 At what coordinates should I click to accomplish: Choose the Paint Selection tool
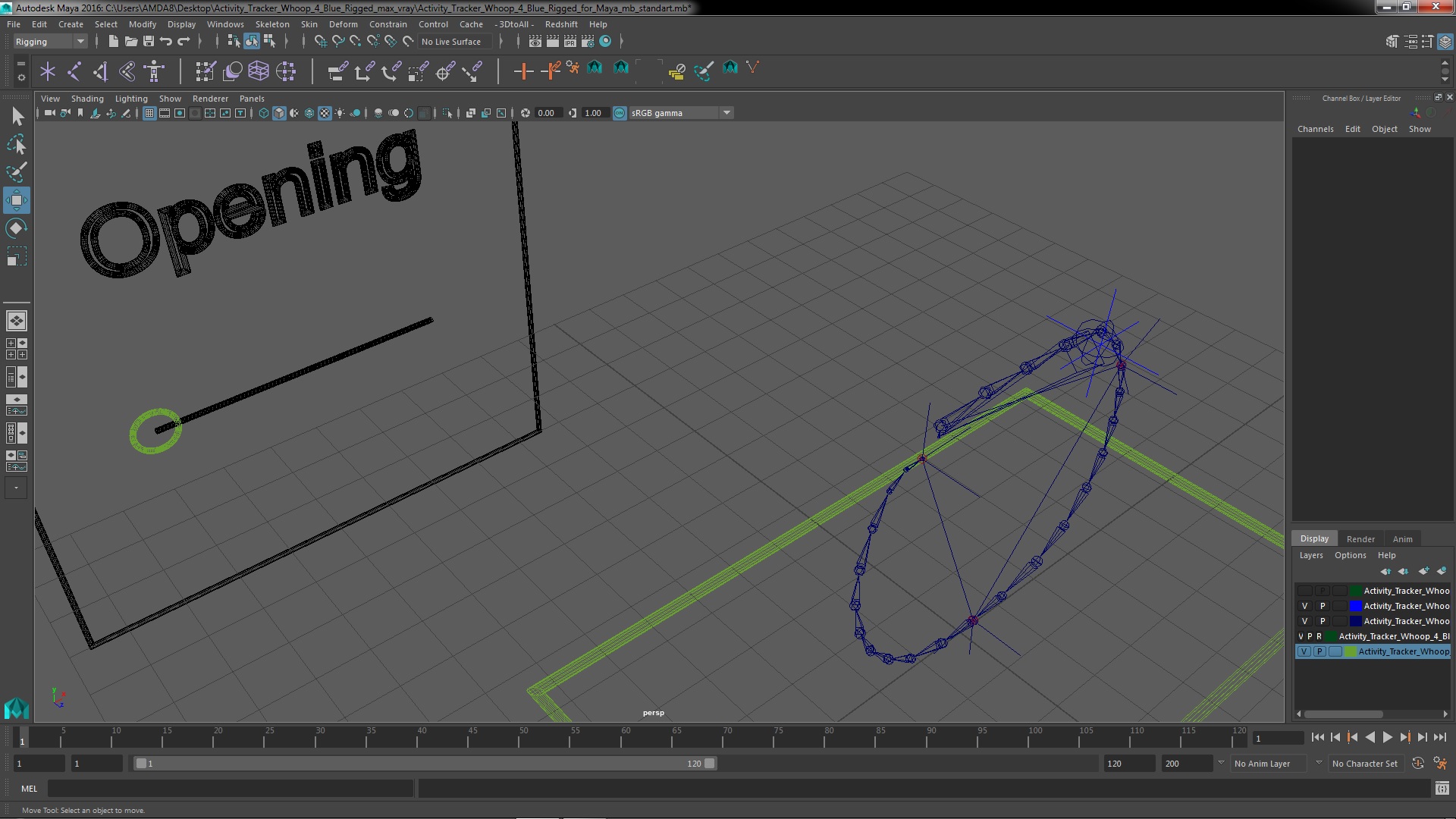point(16,172)
